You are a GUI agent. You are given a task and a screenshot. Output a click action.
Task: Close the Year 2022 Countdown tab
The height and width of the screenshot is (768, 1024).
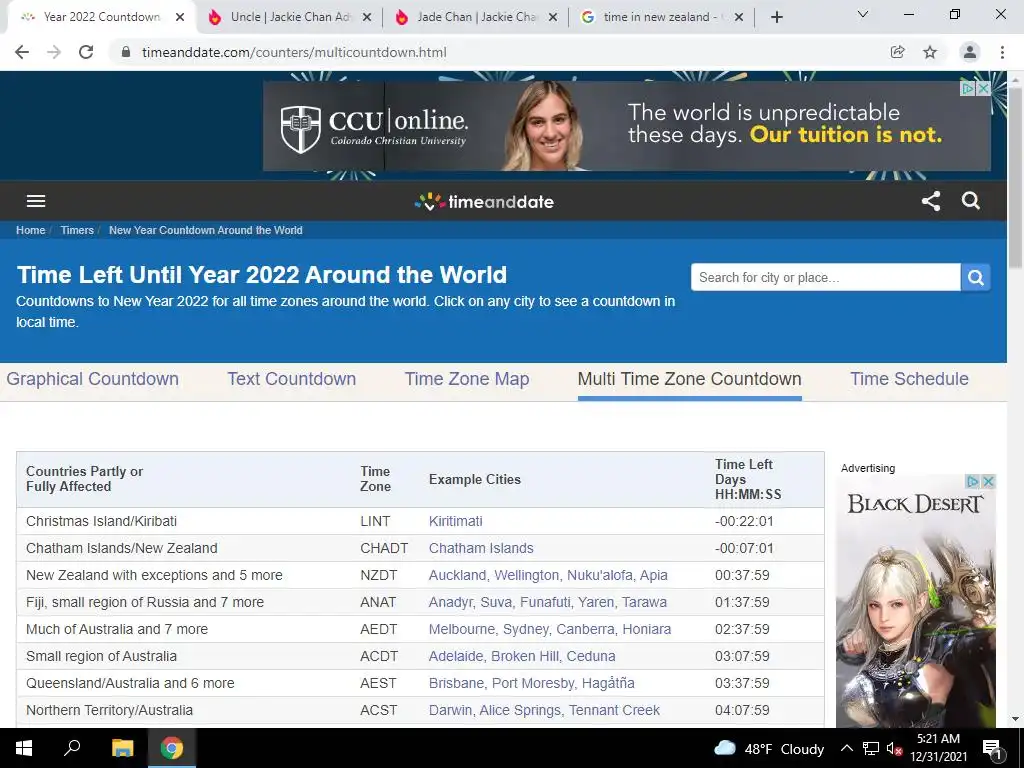click(180, 18)
